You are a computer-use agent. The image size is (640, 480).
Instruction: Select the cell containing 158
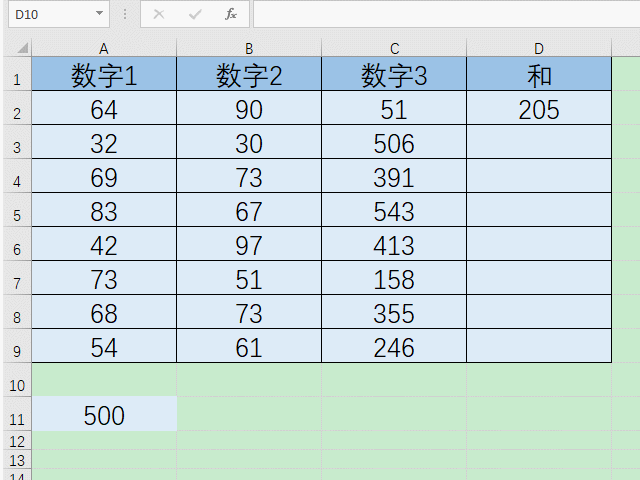coord(394,278)
